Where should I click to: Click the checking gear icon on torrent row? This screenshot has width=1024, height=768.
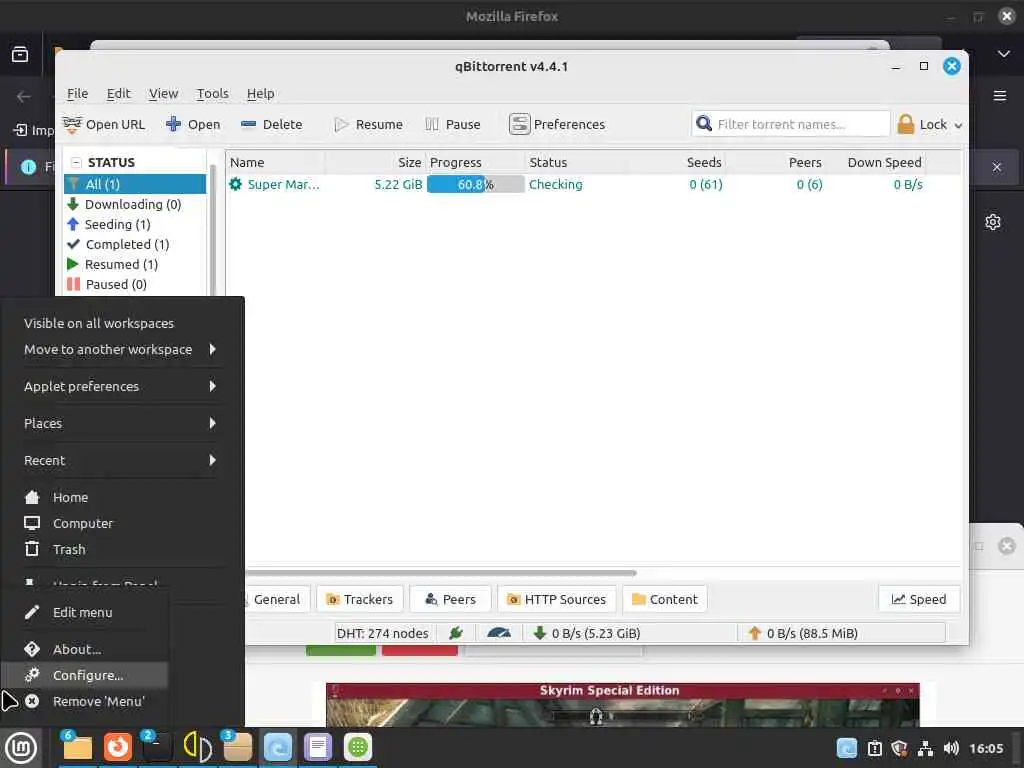(x=235, y=184)
